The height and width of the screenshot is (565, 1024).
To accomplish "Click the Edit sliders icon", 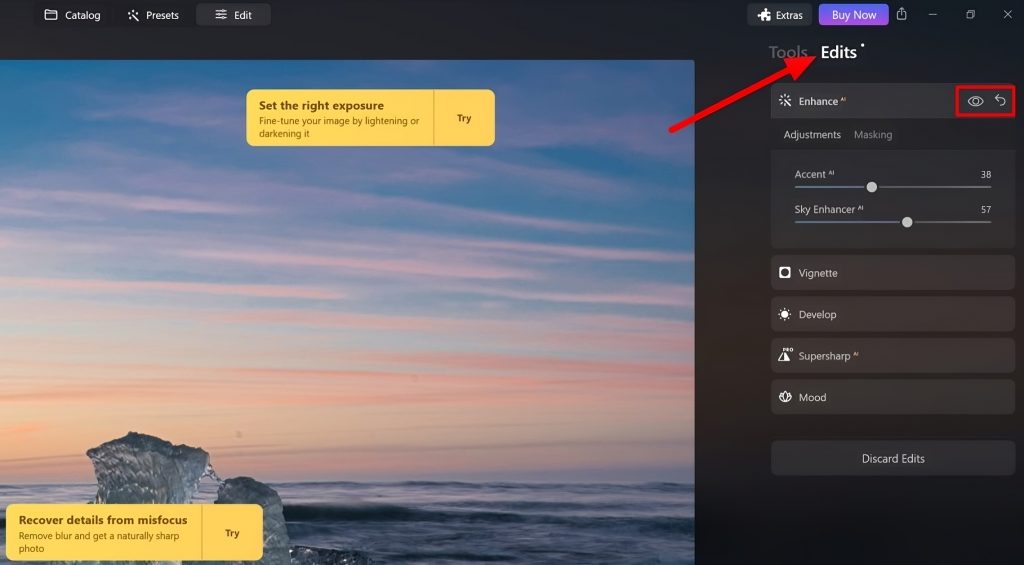I will tap(221, 14).
